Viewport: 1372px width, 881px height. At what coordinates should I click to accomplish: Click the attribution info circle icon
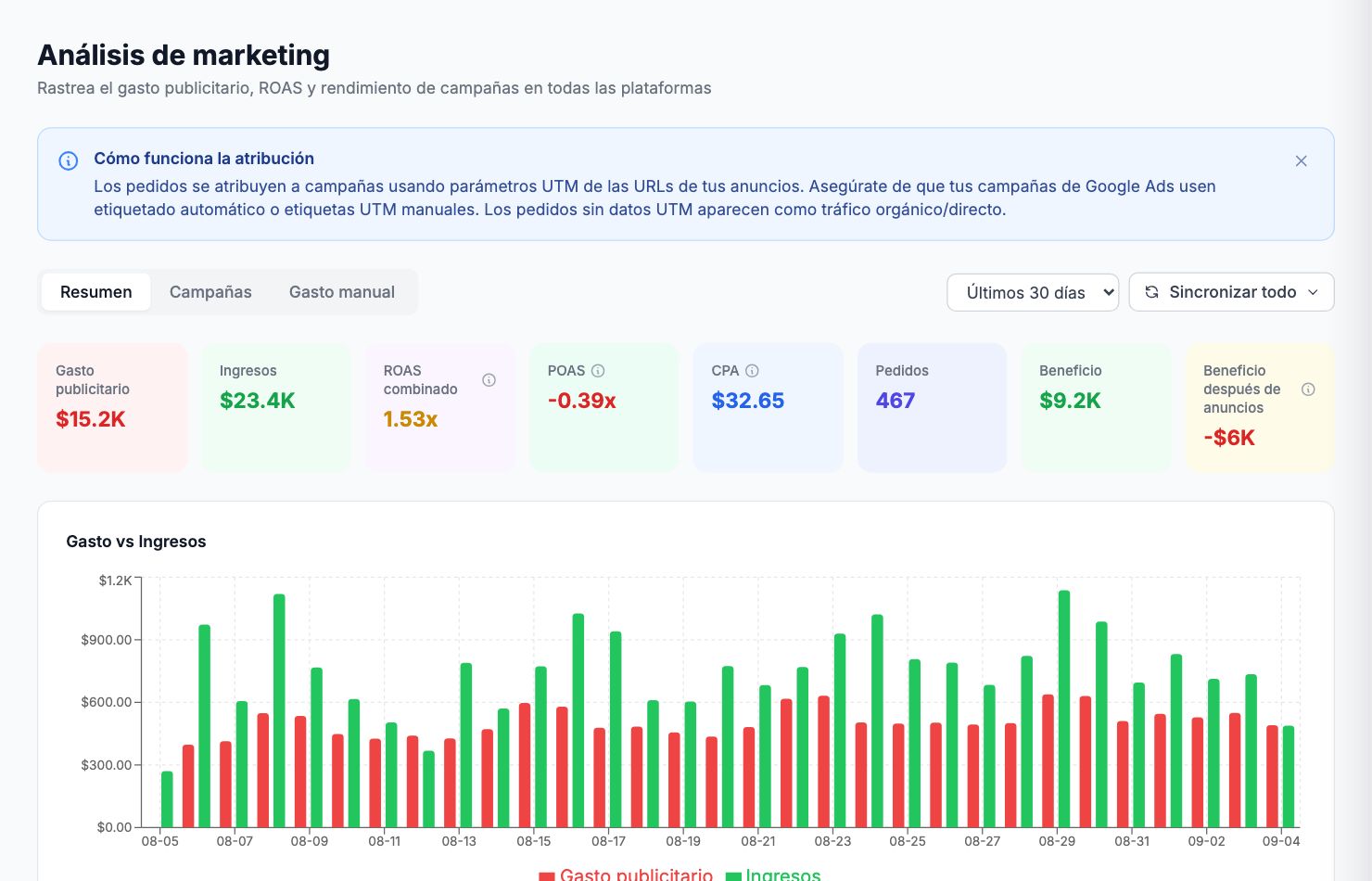69,160
